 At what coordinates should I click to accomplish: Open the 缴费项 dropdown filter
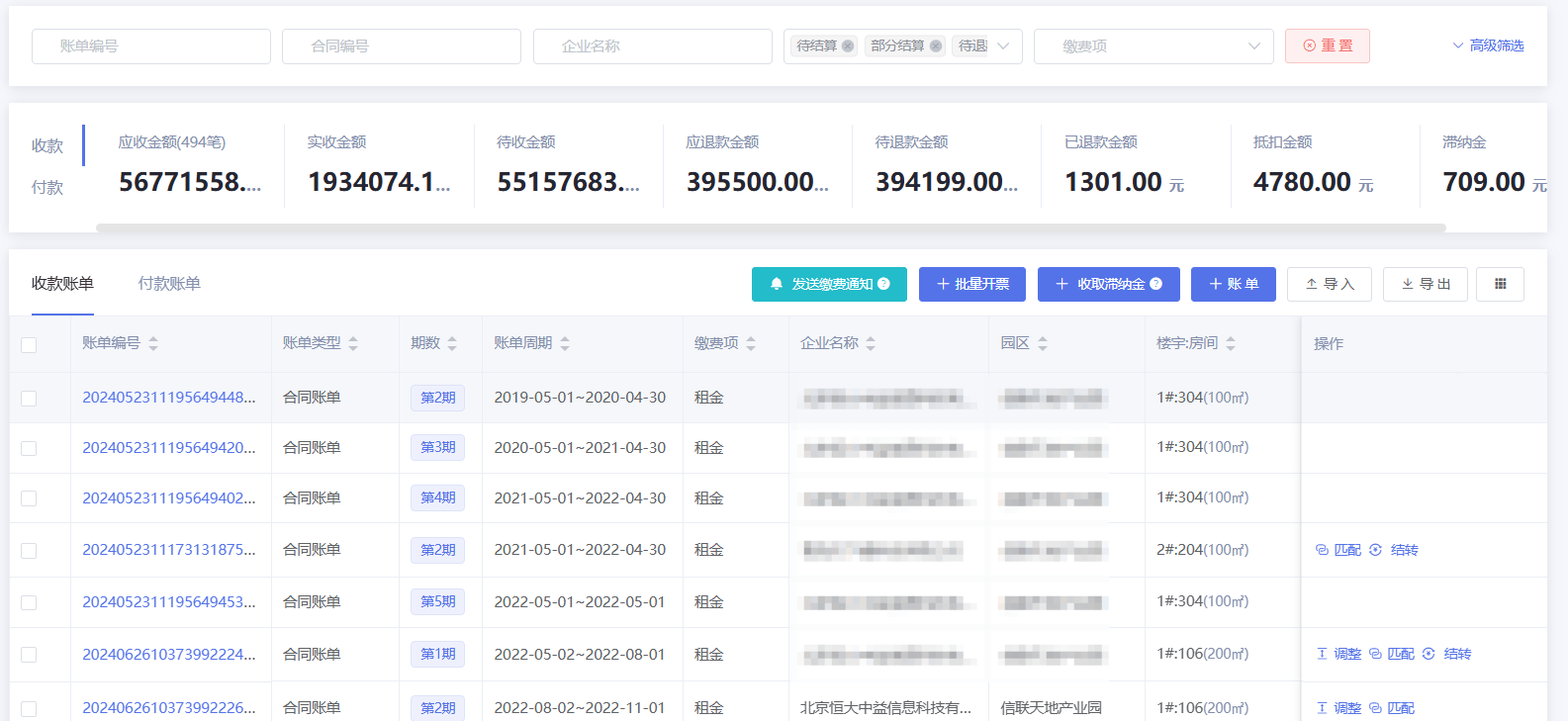pos(1153,46)
